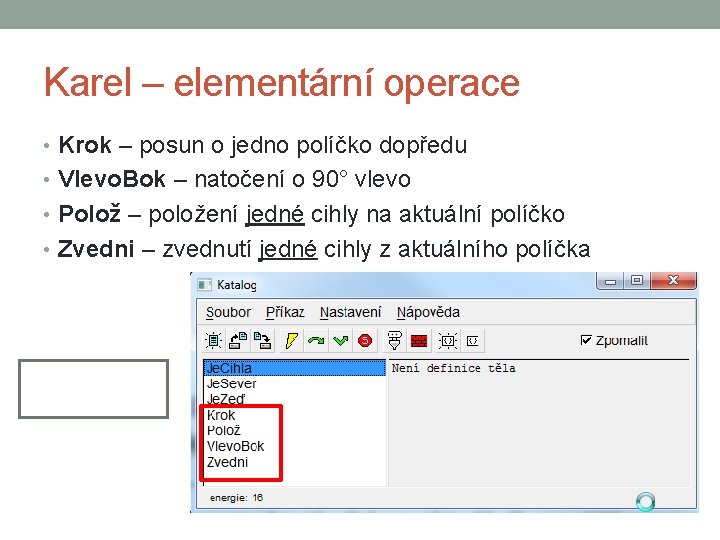720x540 pixels.
Task: Click the robot Karel toolbar icon
Action: click(x=394, y=341)
